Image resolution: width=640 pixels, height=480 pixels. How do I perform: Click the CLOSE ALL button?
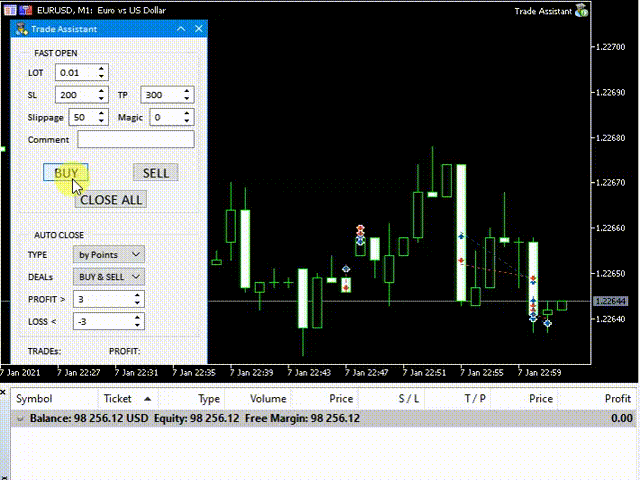[x=111, y=199]
